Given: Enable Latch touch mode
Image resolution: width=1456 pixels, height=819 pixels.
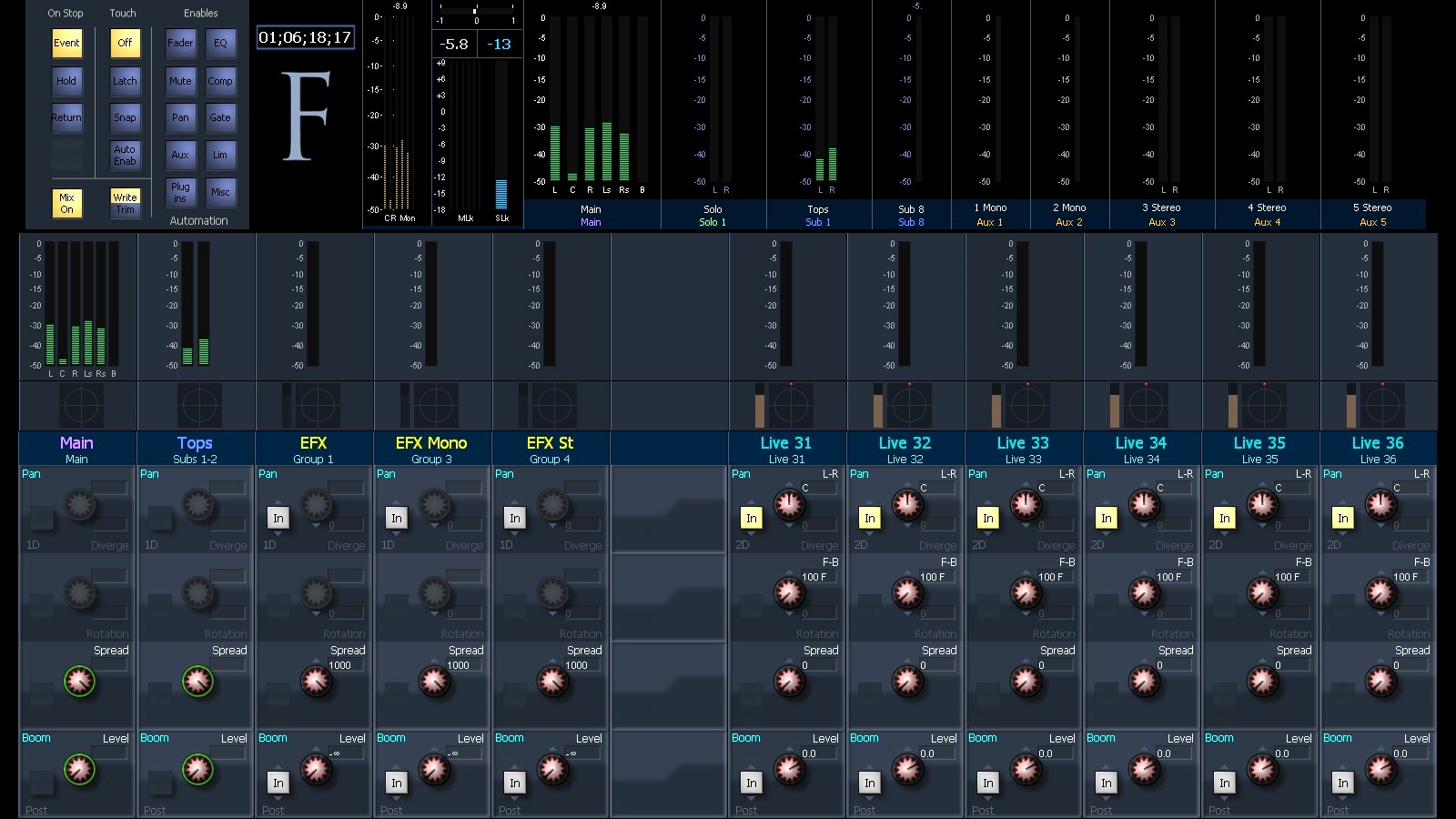Looking at the screenshot, I should (125, 81).
